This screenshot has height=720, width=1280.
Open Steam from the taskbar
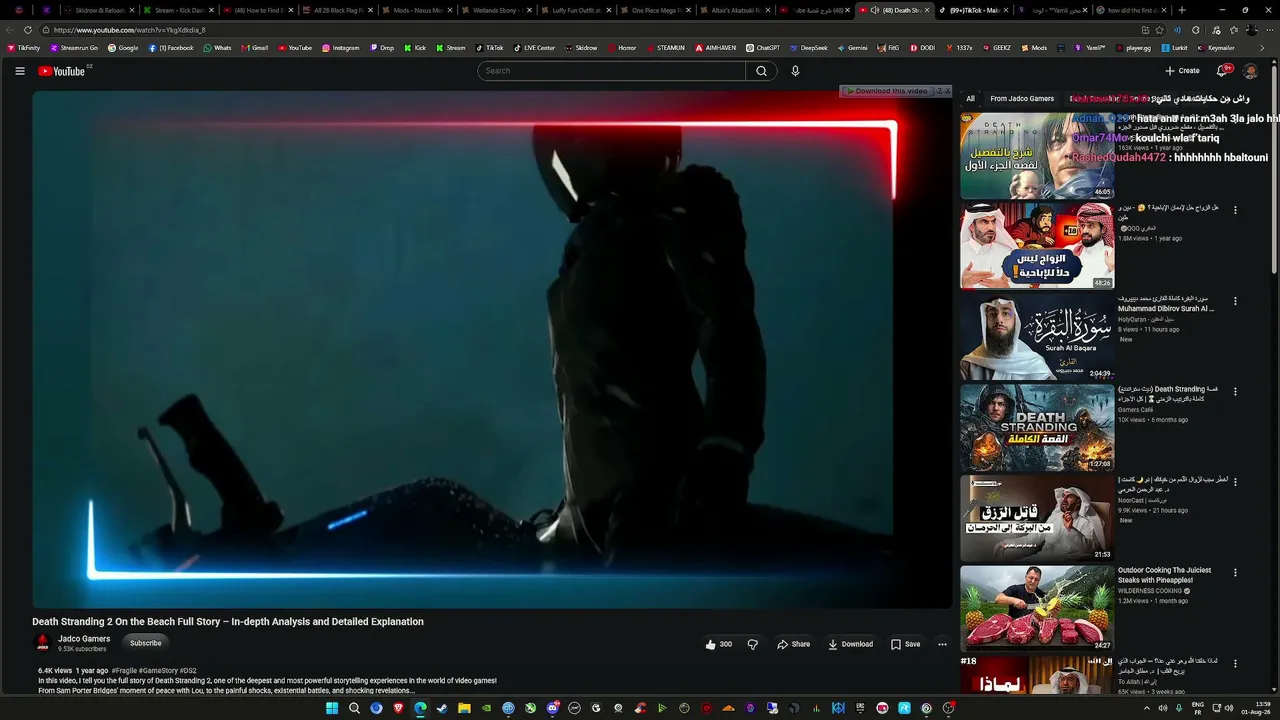pos(442,708)
